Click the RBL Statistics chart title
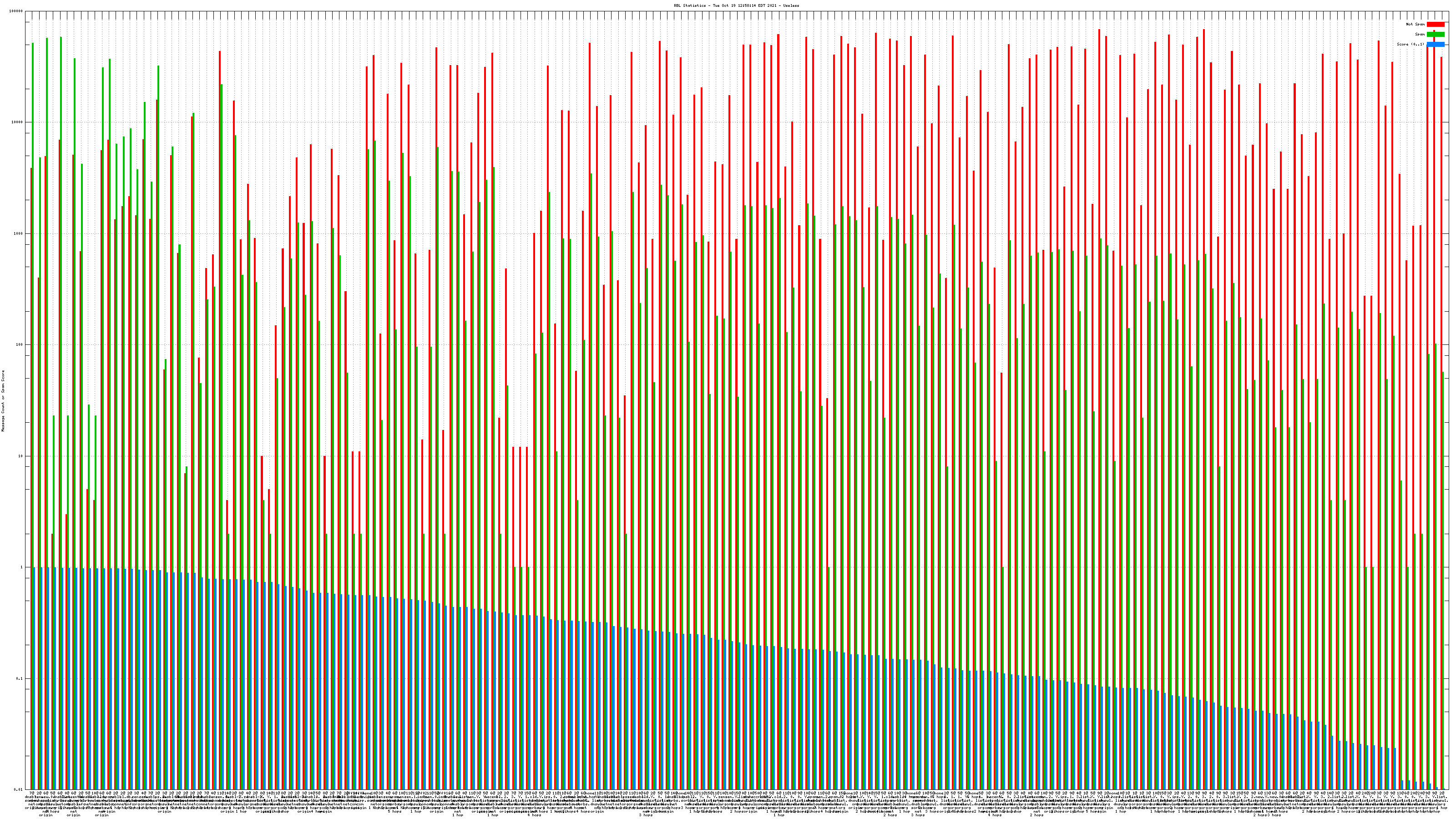This screenshot has height=819, width=1456. 736,5
